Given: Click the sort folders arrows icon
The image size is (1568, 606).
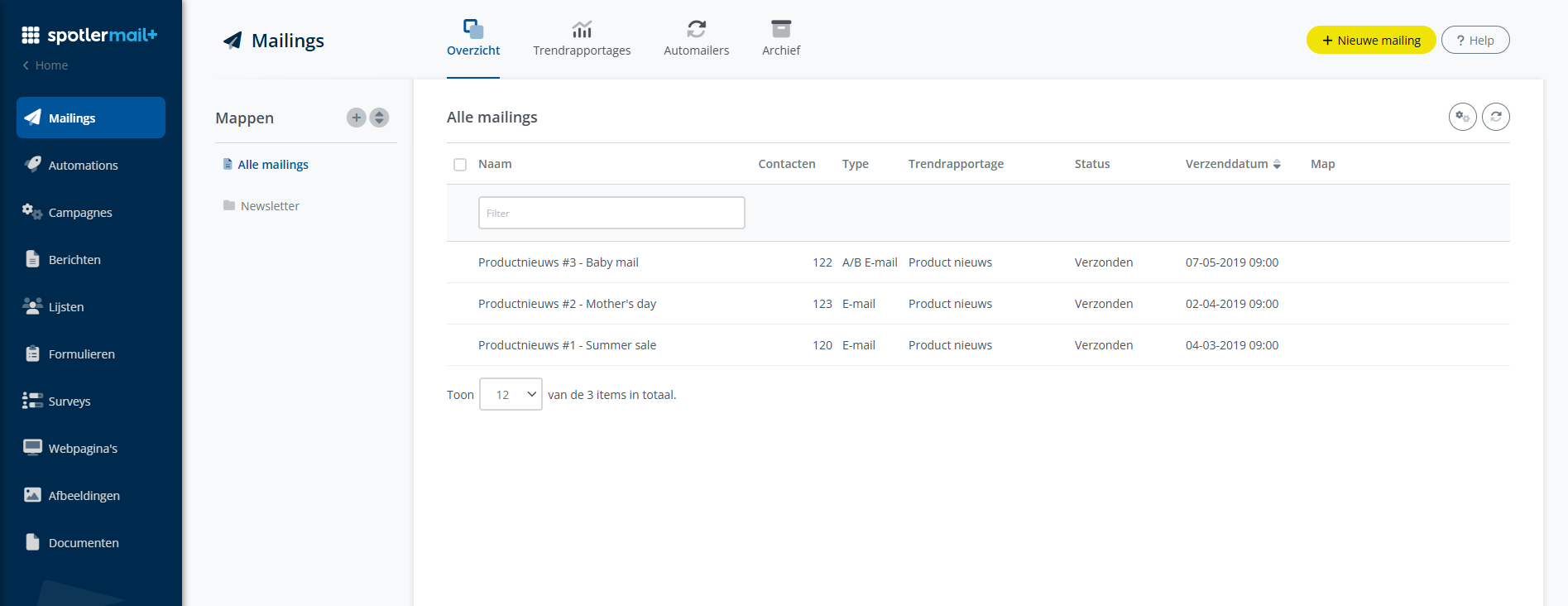Looking at the screenshot, I should (379, 118).
